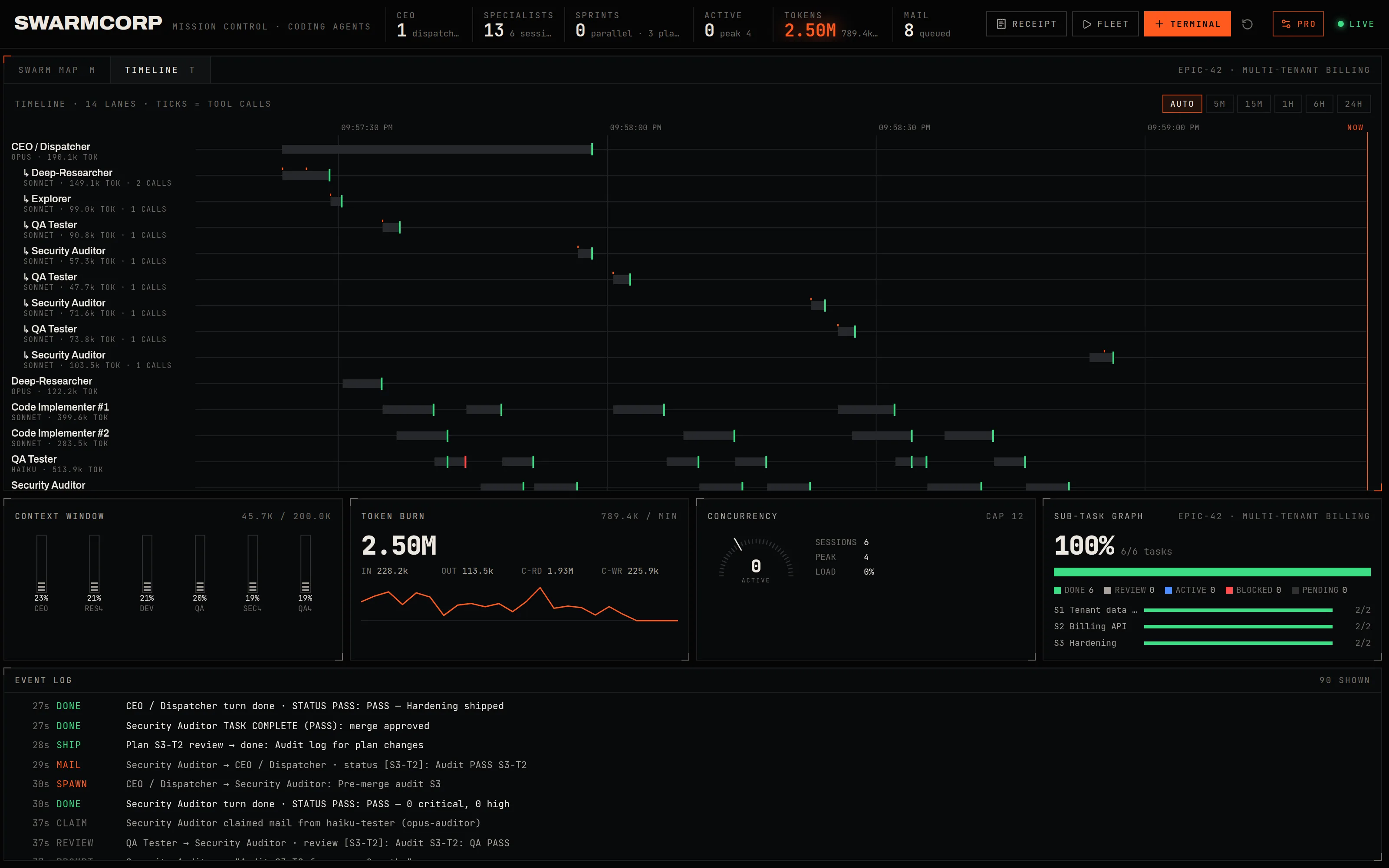Toggle the LIVE status indicator

point(1355,24)
